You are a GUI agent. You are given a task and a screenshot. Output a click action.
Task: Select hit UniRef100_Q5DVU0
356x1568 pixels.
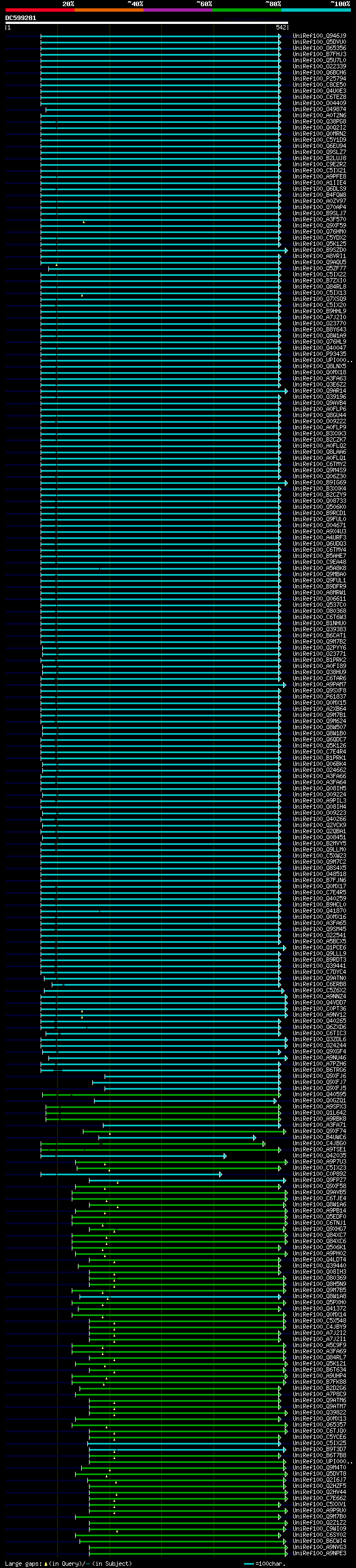(x=319, y=42)
